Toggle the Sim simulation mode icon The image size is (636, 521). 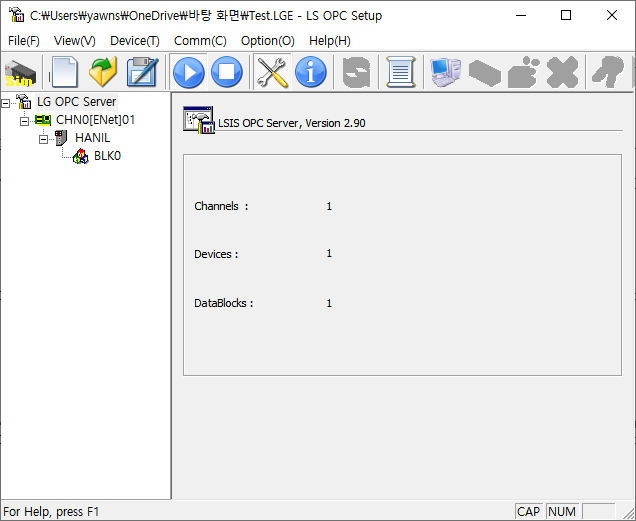click(20, 73)
